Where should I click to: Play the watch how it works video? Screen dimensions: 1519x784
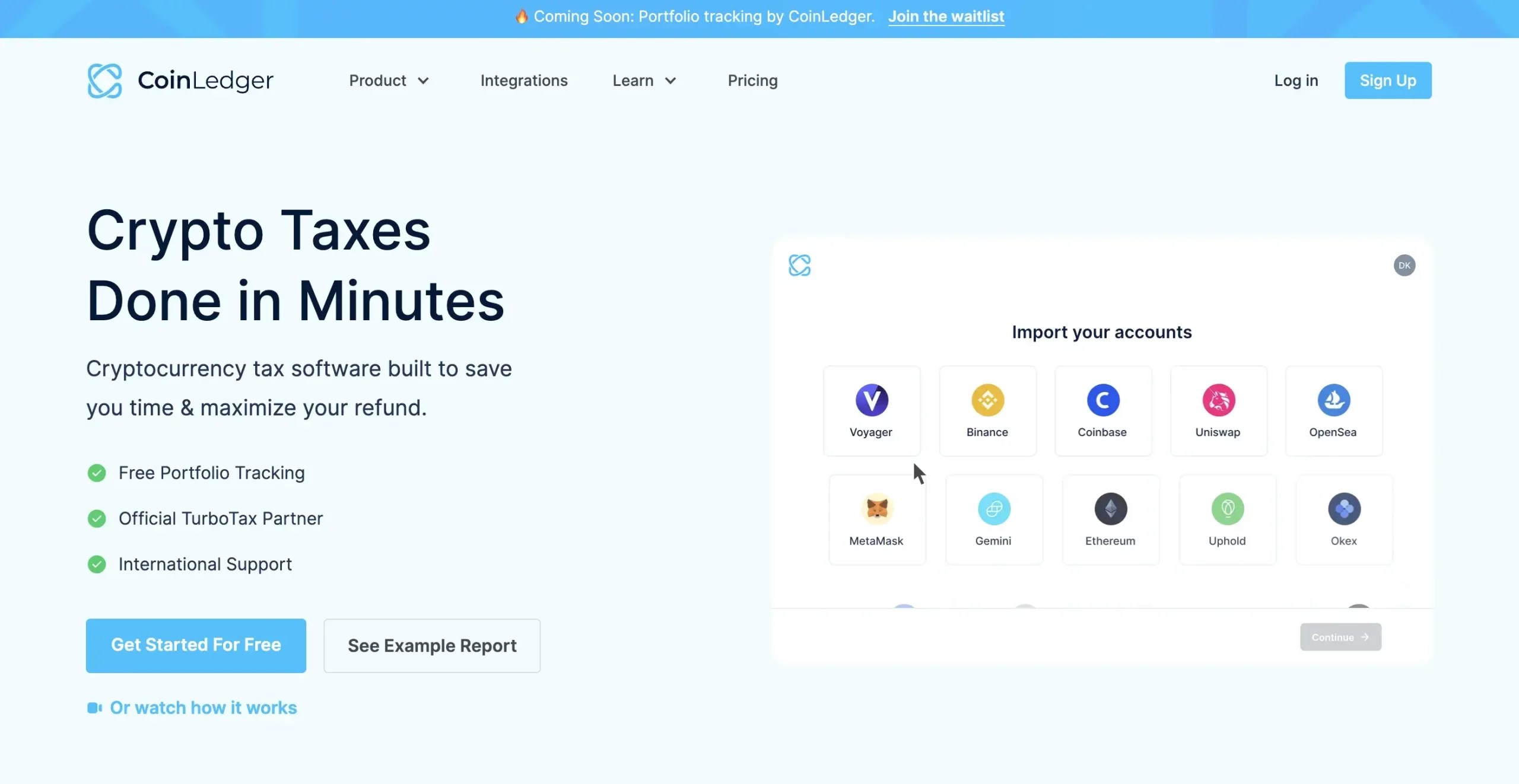(x=203, y=707)
